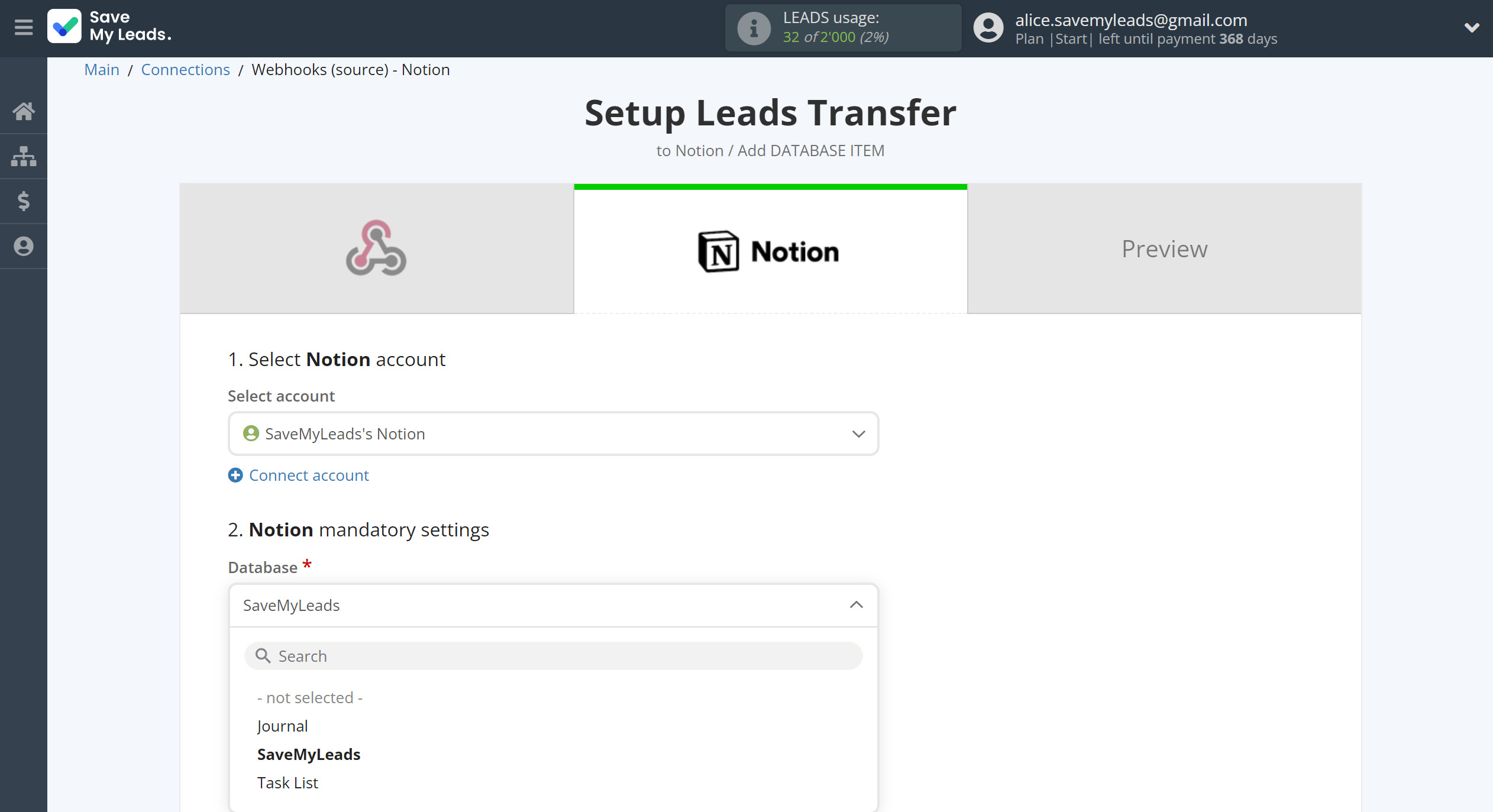Click the Save My Leads logo

[x=110, y=27]
